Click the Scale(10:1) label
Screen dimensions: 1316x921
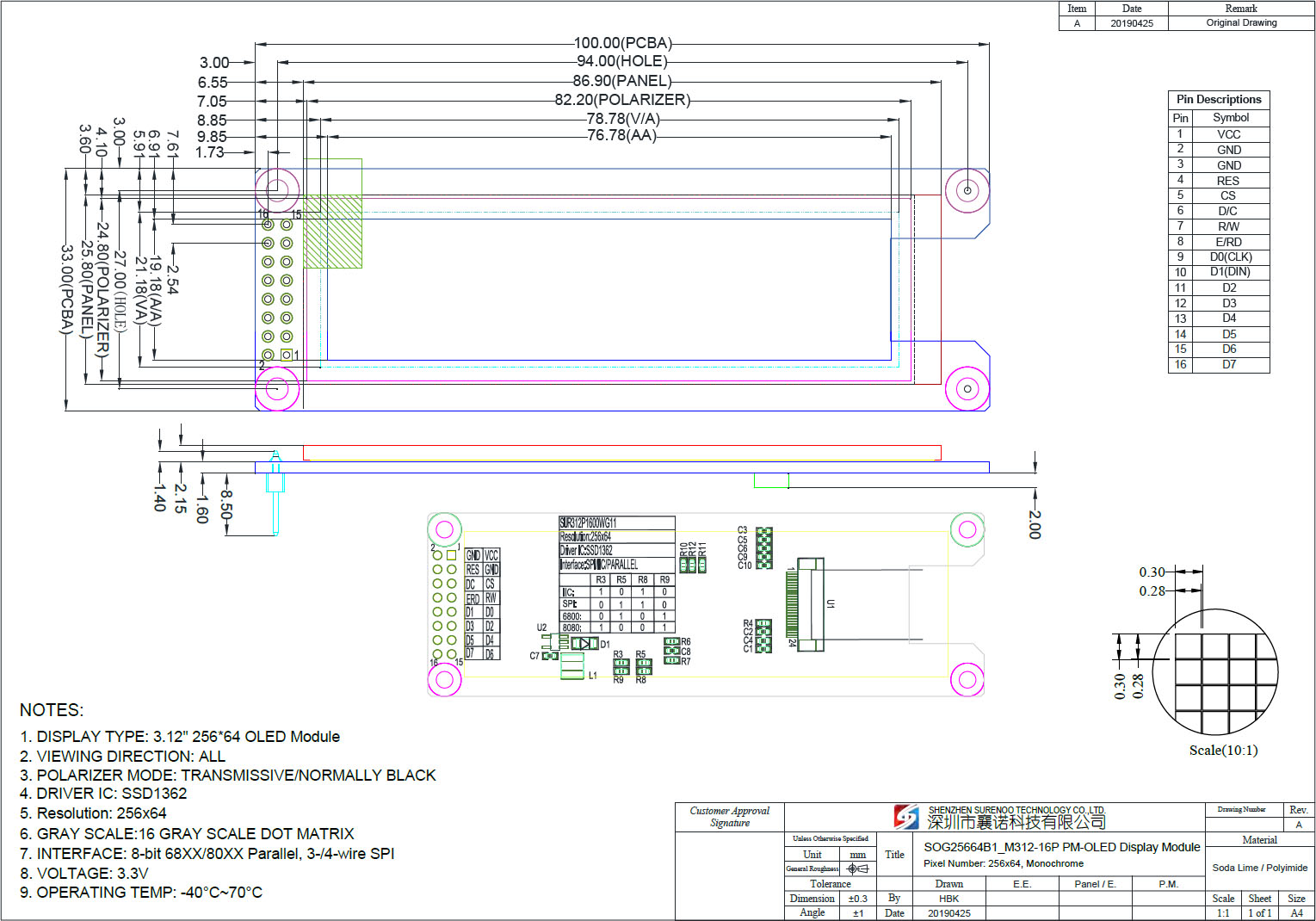coord(1223,751)
